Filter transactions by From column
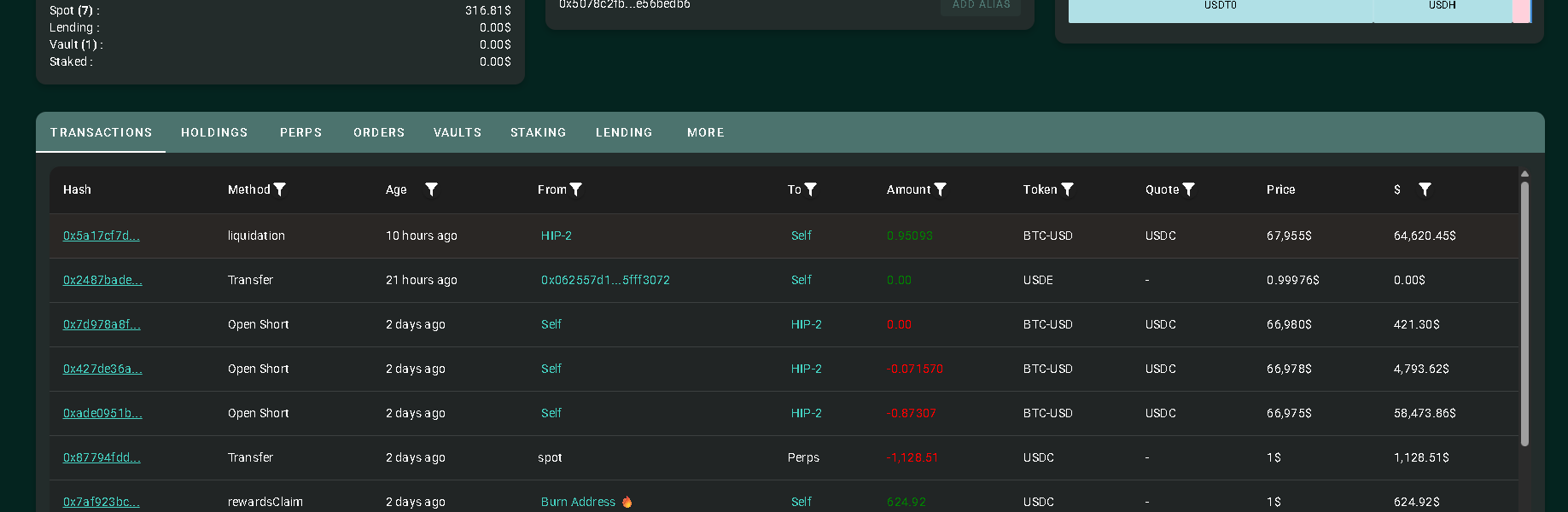Image resolution: width=1568 pixels, height=512 pixels. pos(576,189)
